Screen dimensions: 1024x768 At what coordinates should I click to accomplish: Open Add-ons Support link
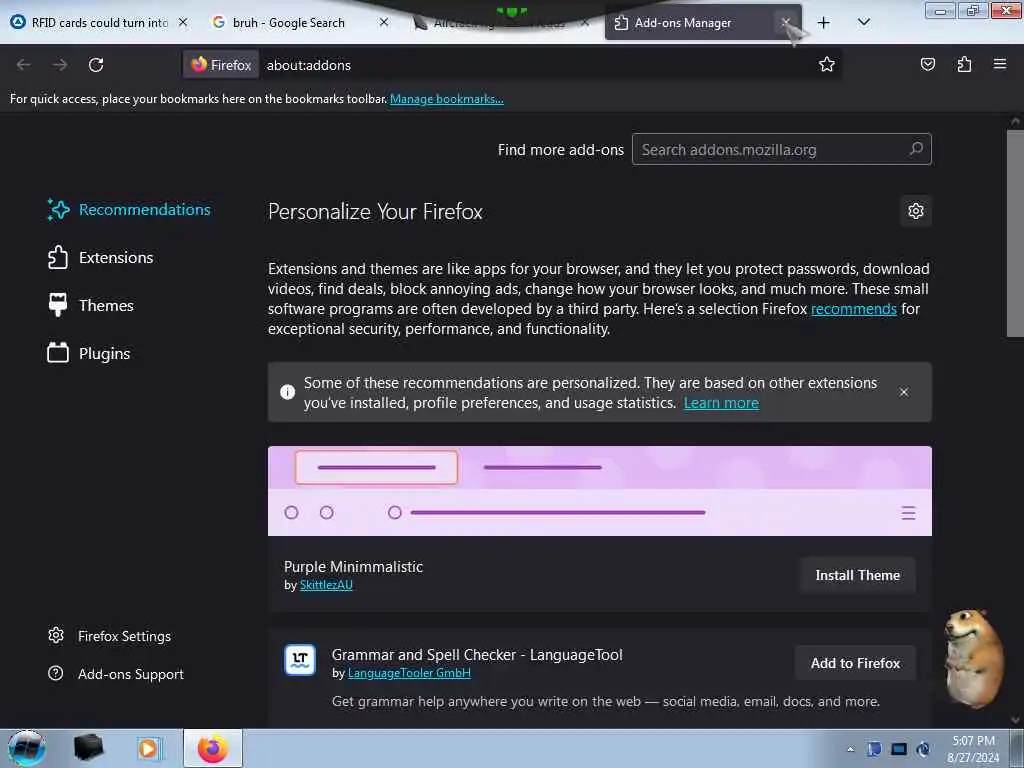[x=116, y=674]
